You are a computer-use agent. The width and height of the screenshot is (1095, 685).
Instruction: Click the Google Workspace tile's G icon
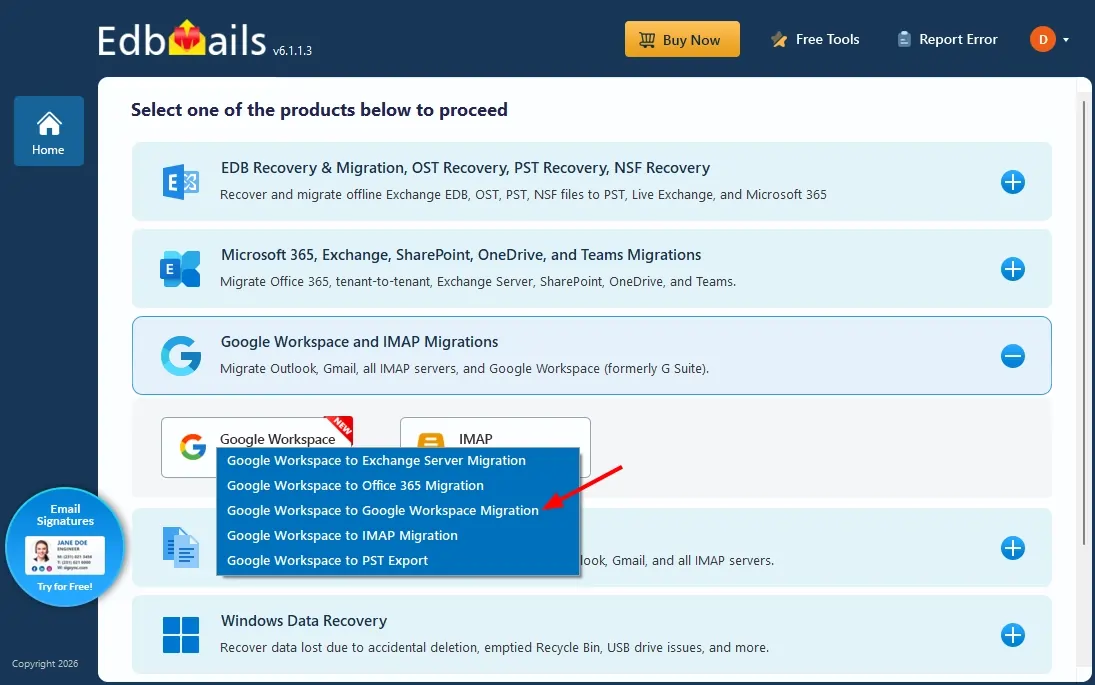(193, 447)
